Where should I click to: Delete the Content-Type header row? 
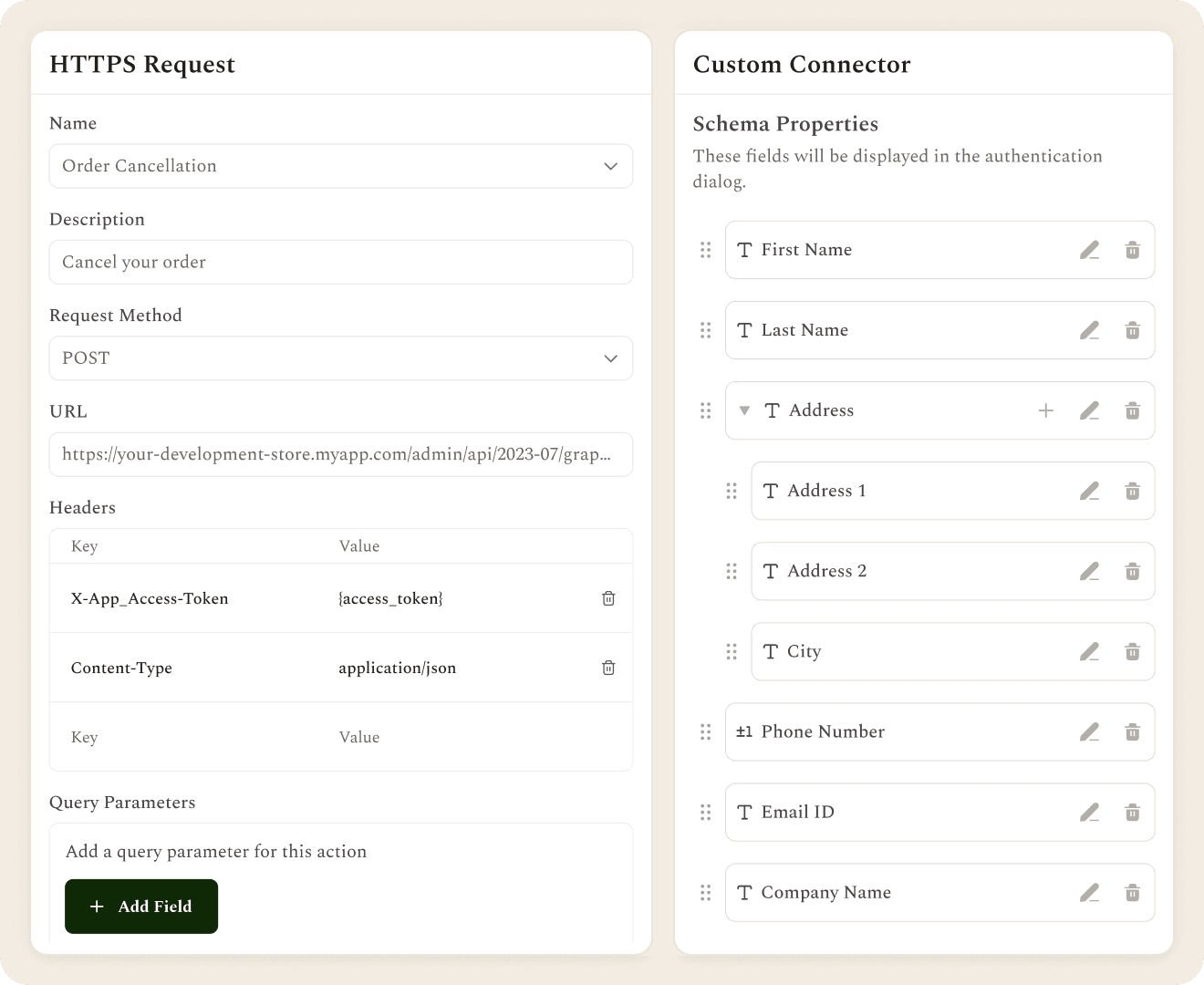tap(608, 668)
